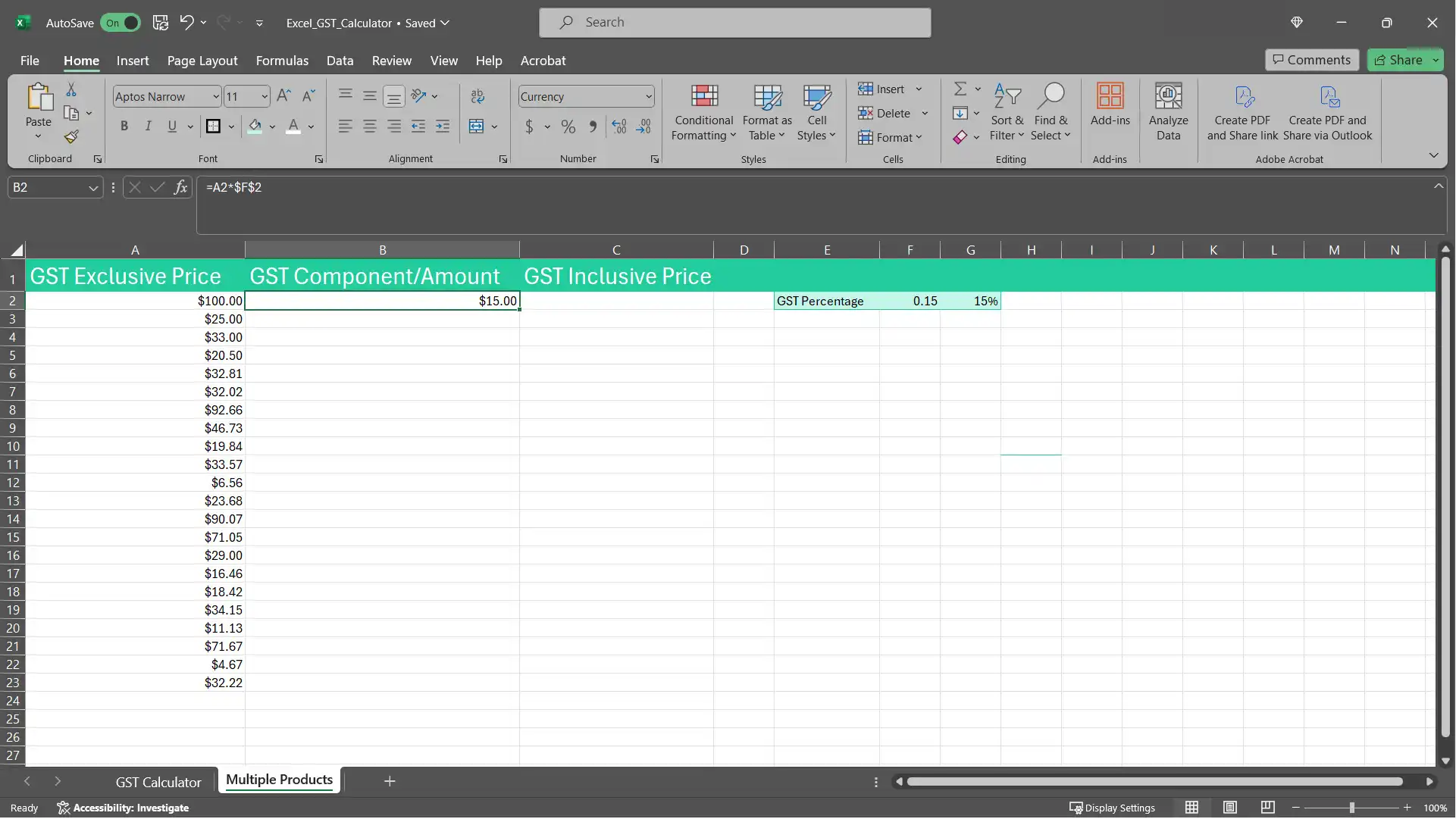Open the Data ribbon tab
1456x819 pixels.
point(340,61)
